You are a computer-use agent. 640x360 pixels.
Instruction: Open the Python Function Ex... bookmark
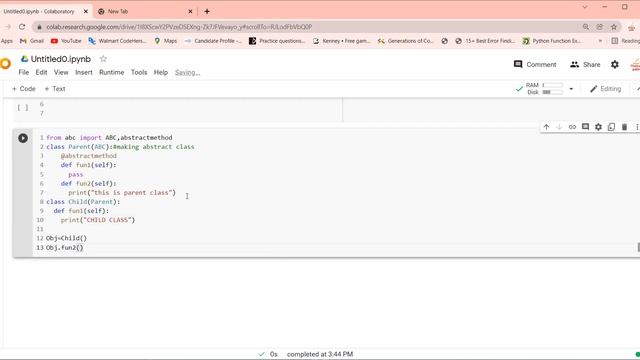(x=552, y=41)
